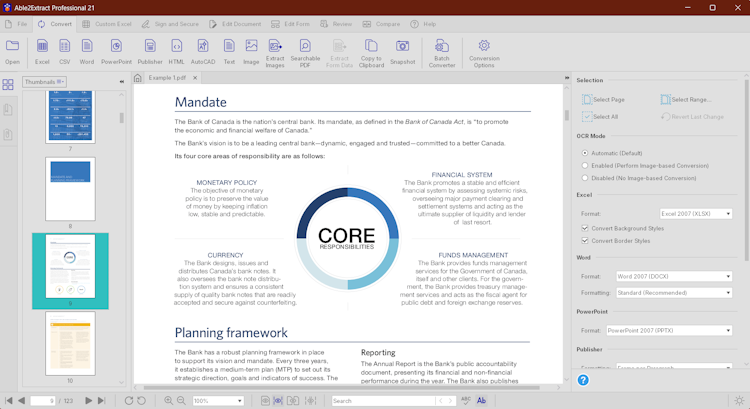750x409 pixels.
Task: Convert PDF to Text
Action: 229,46
